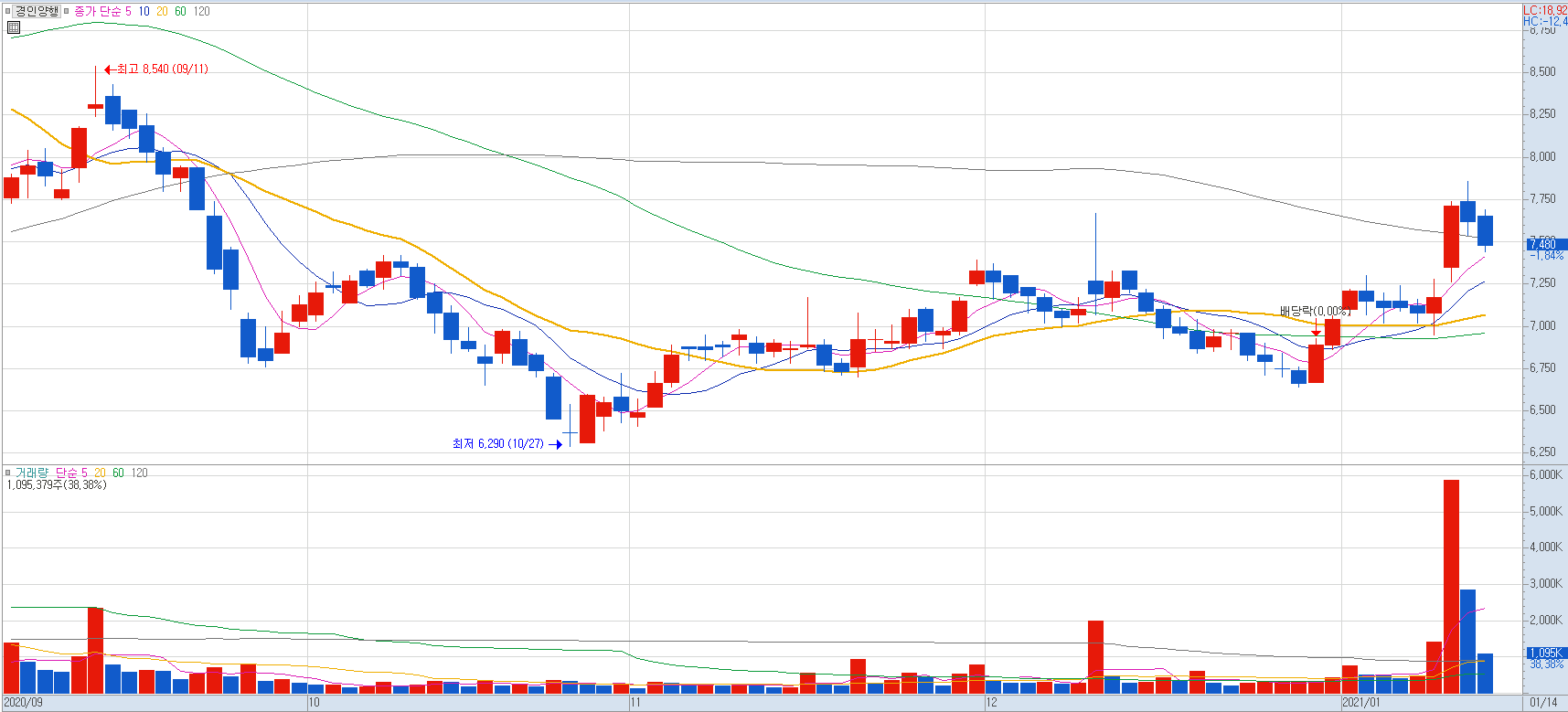The image size is (1568, 712).
Task: Toggle the square before 거래량 label
Action: click(x=7, y=473)
